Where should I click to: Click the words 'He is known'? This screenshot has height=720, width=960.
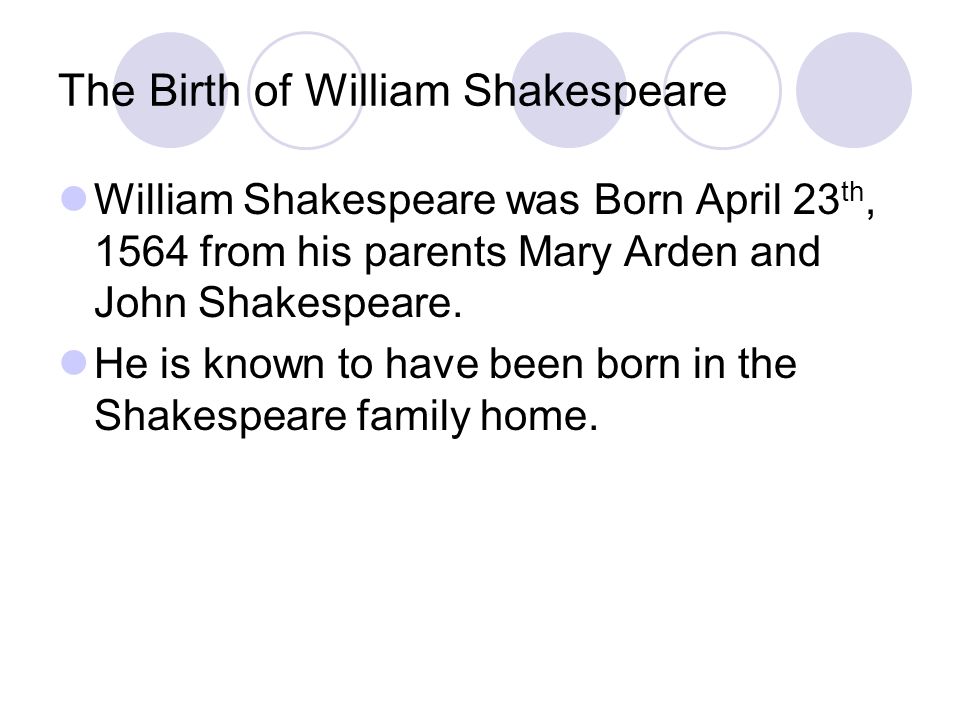[x=209, y=363]
